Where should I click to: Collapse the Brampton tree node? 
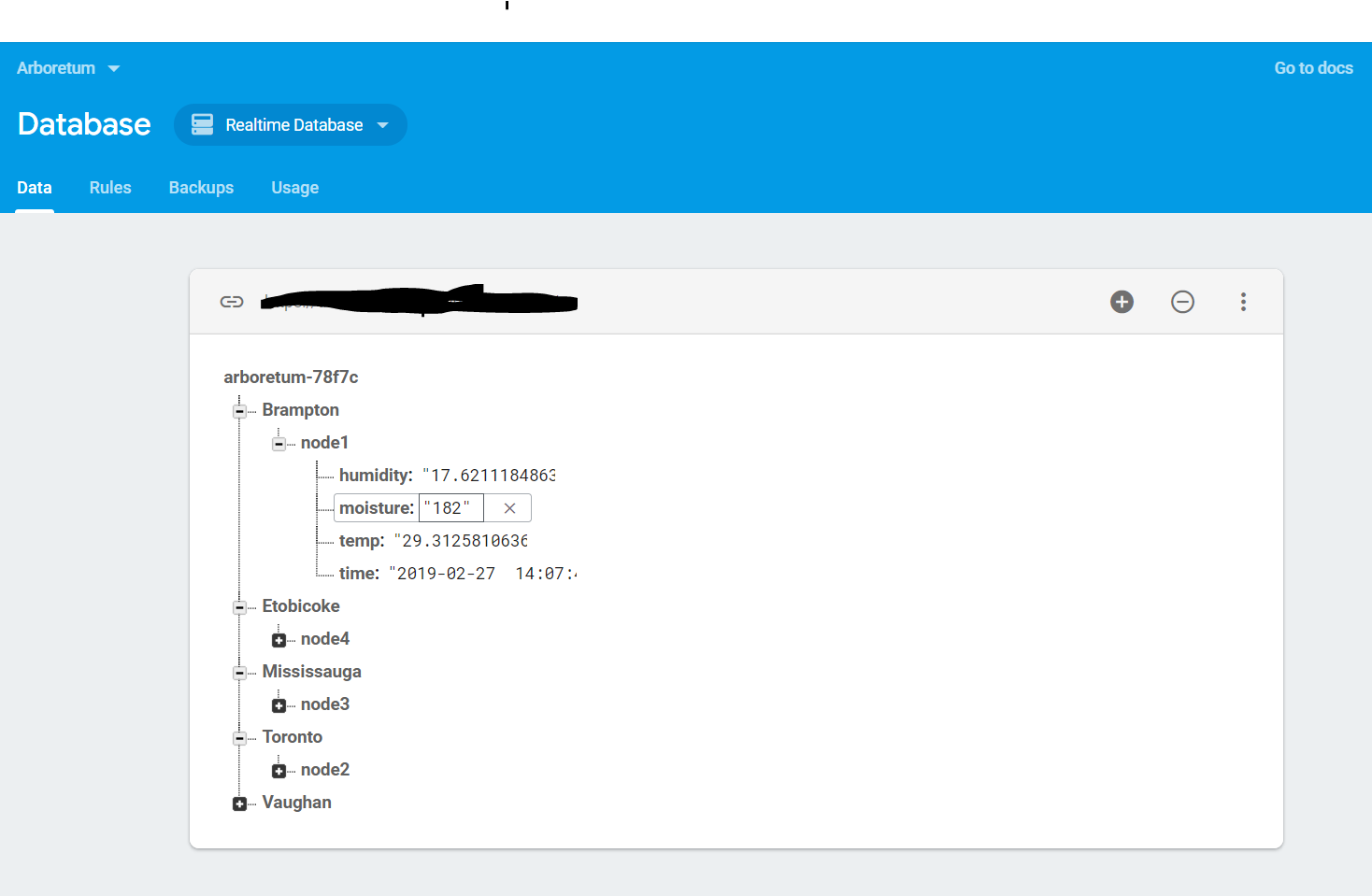point(239,411)
